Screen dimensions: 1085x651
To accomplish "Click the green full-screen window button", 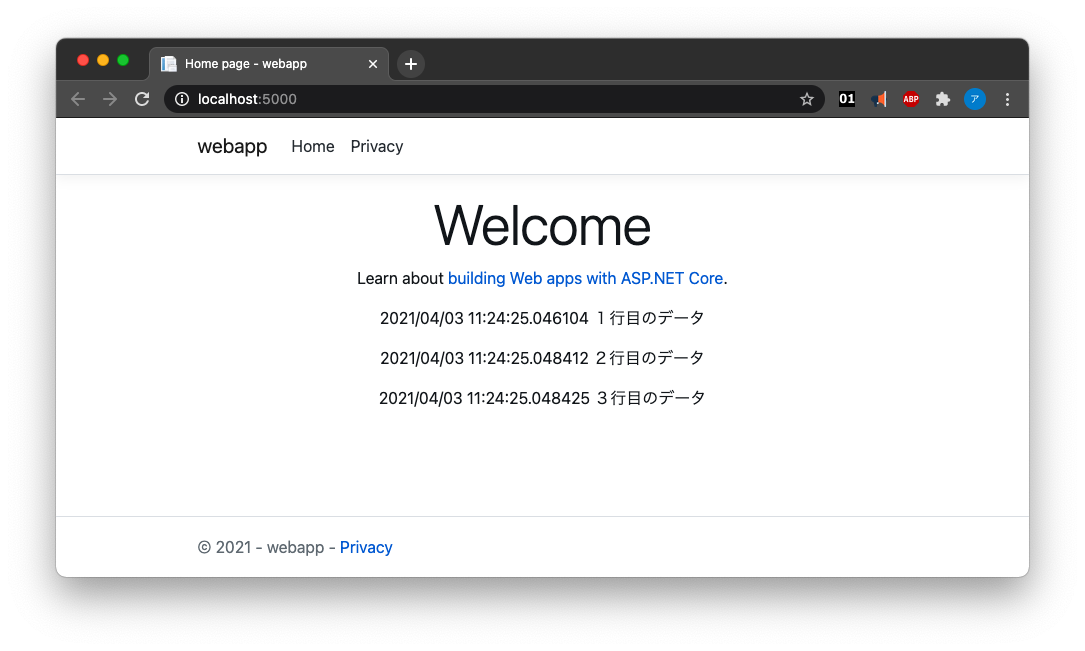I will [x=123, y=60].
